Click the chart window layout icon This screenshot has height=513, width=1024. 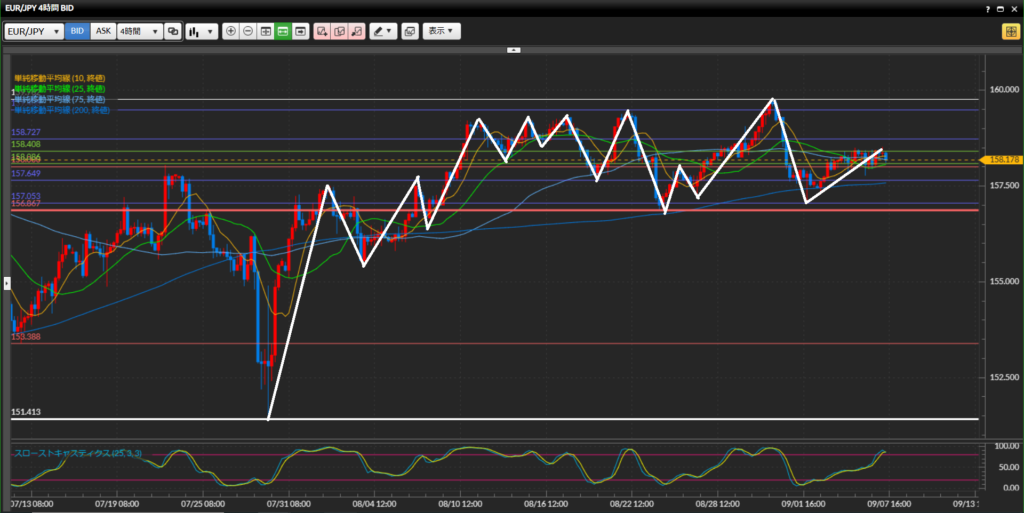pyautogui.click(x=409, y=31)
